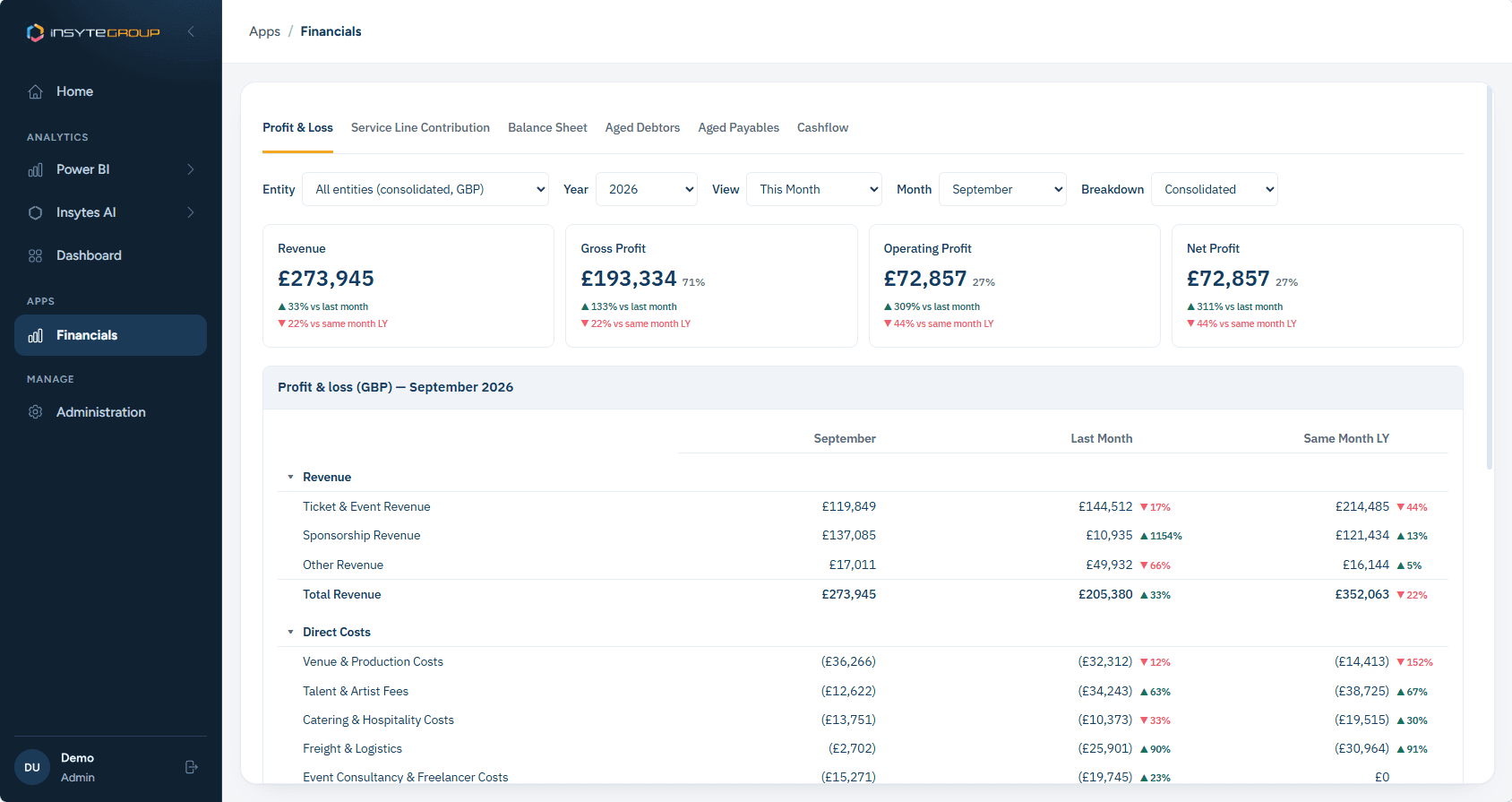This screenshot has height=802, width=1512.
Task: Click the Power BI chart icon
Action: [36, 169]
